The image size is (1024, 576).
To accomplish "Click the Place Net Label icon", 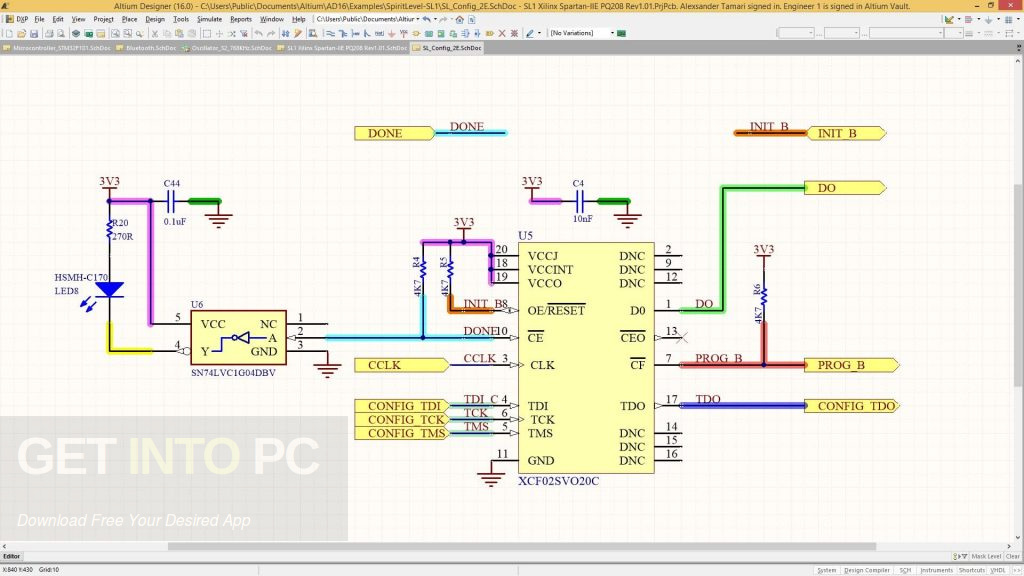I will pos(379,33).
